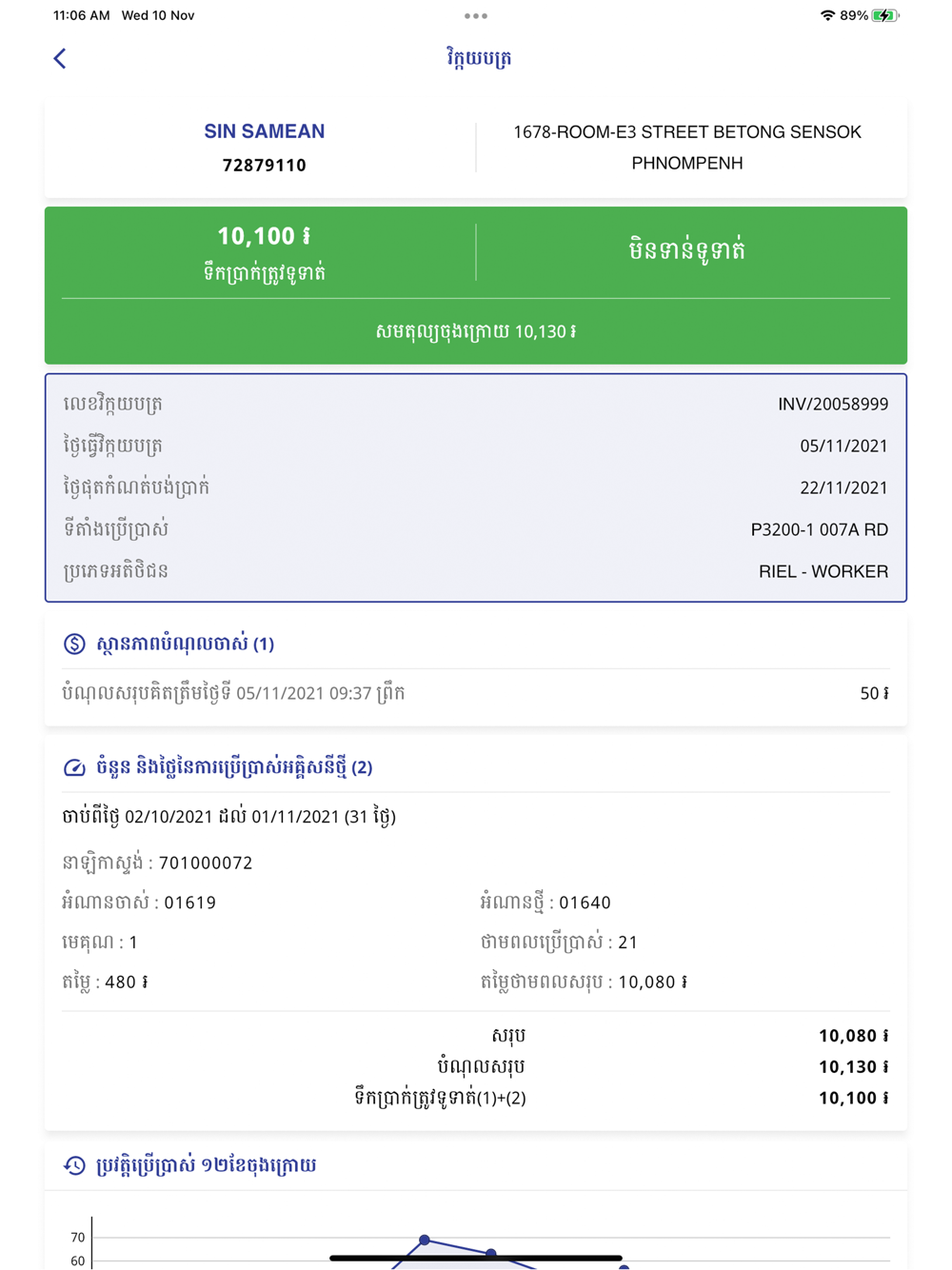Screen dimensions: 952x1270
Task: Tap the last balance 10,130 line
Action: (476, 331)
